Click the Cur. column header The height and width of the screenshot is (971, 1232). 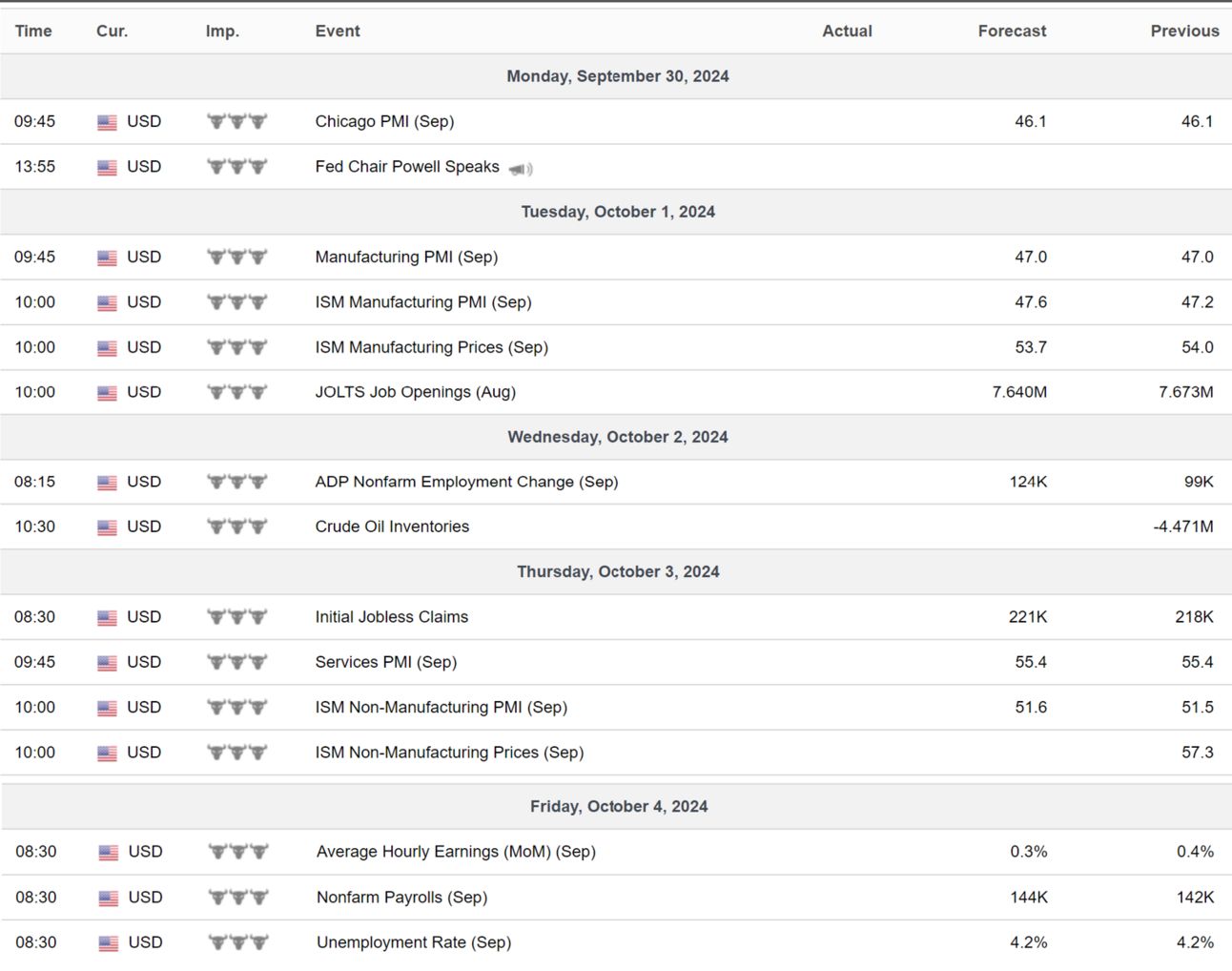(112, 31)
